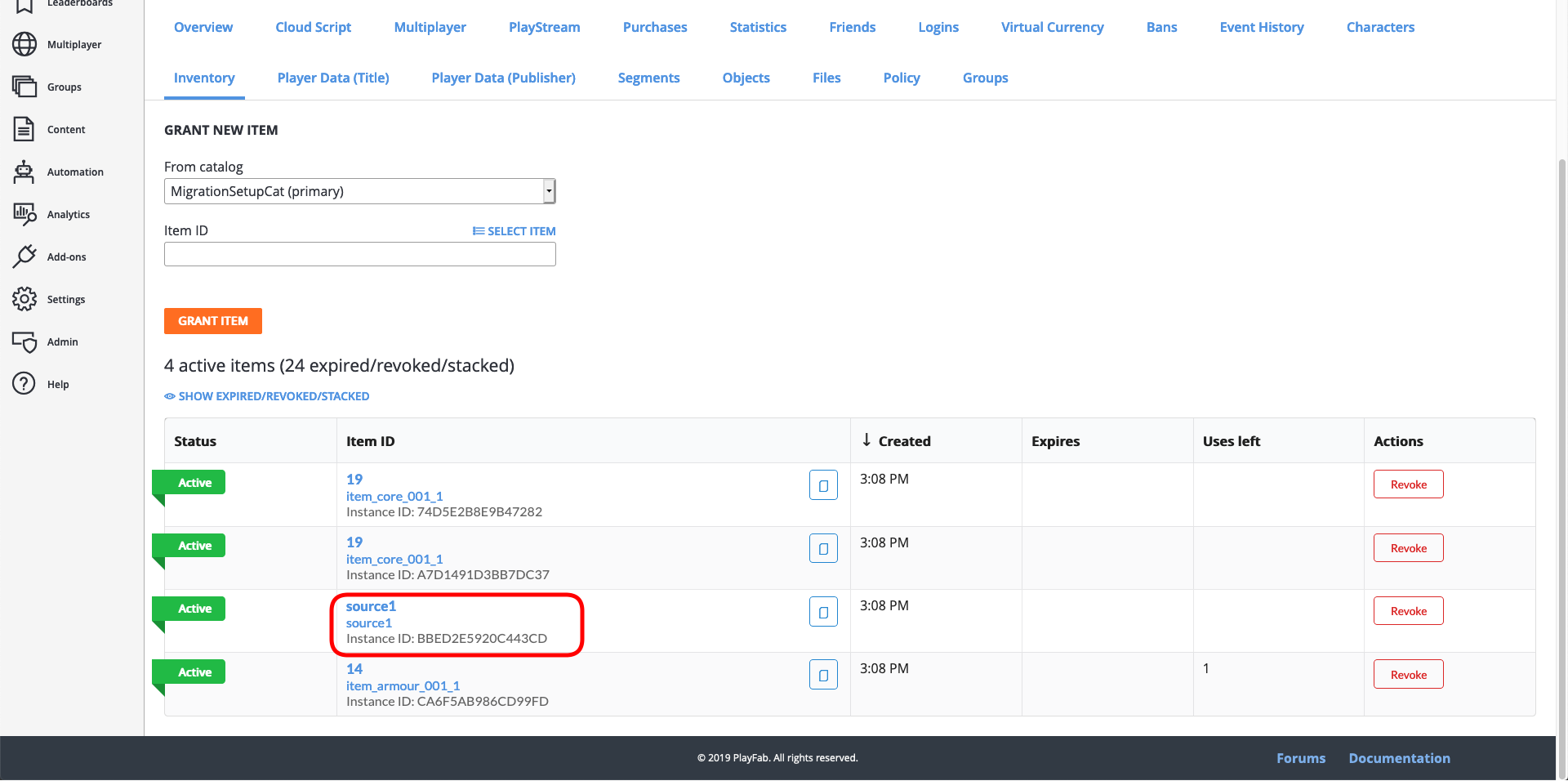Copy instance ID A7D1491D3BB7DC37 with clipboard icon
Image resolution: width=1568 pixels, height=781 pixels.
click(x=823, y=548)
